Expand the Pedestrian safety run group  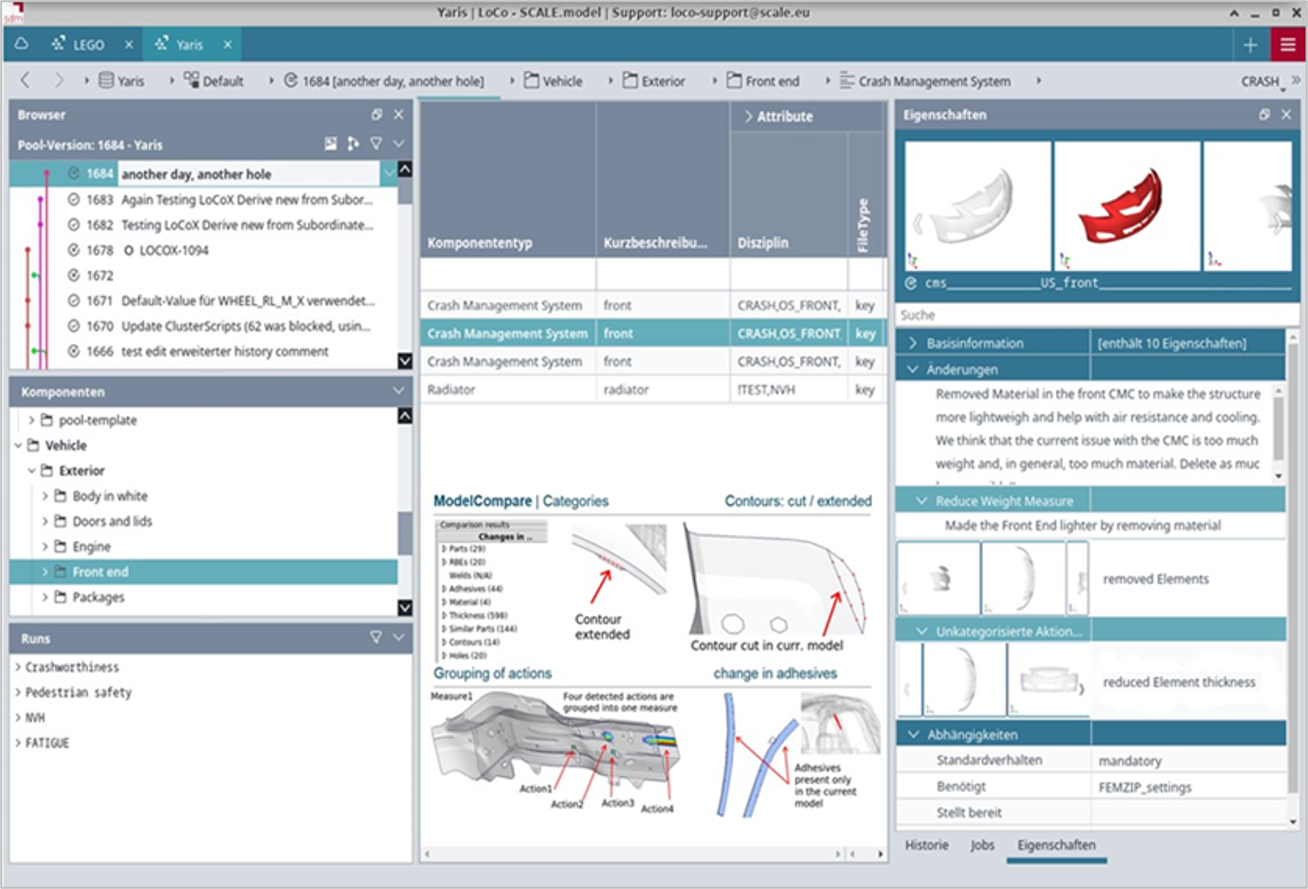coord(18,692)
